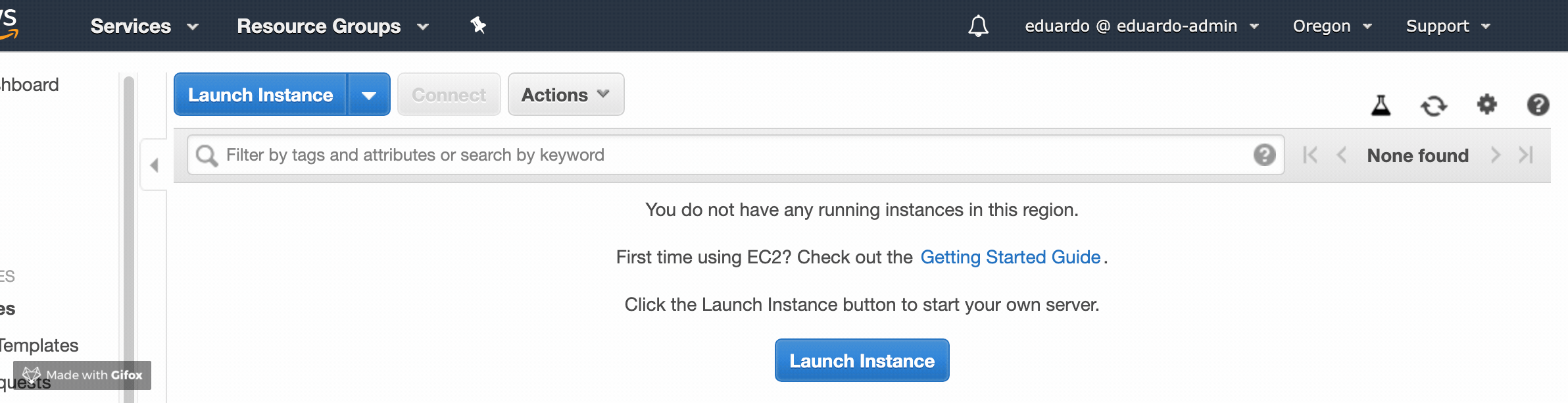
Task: Refresh the instances list
Action: (x=1434, y=105)
